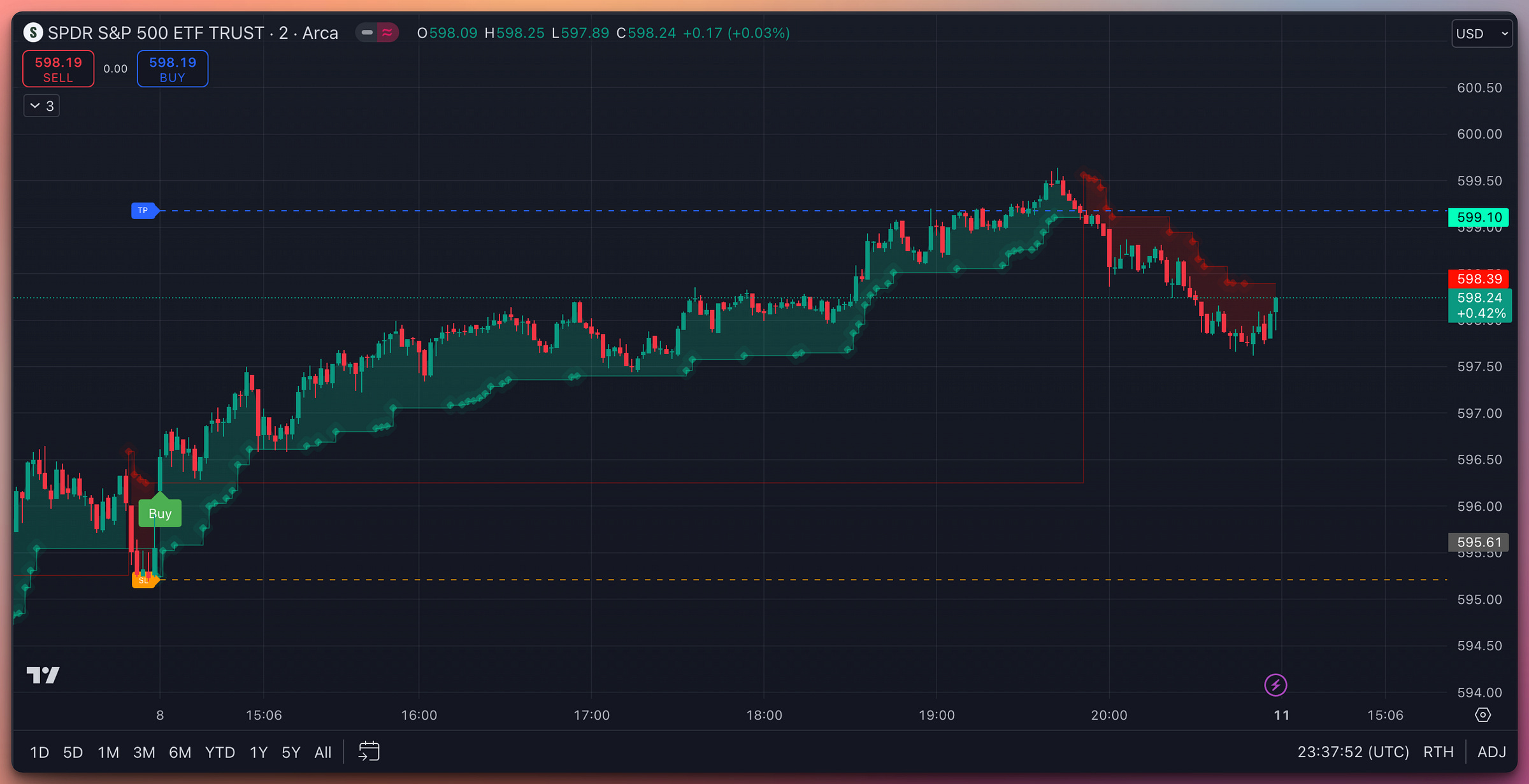
Task: Open the price scale settings hexagon icon
Action: pyautogui.click(x=1483, y=715)
